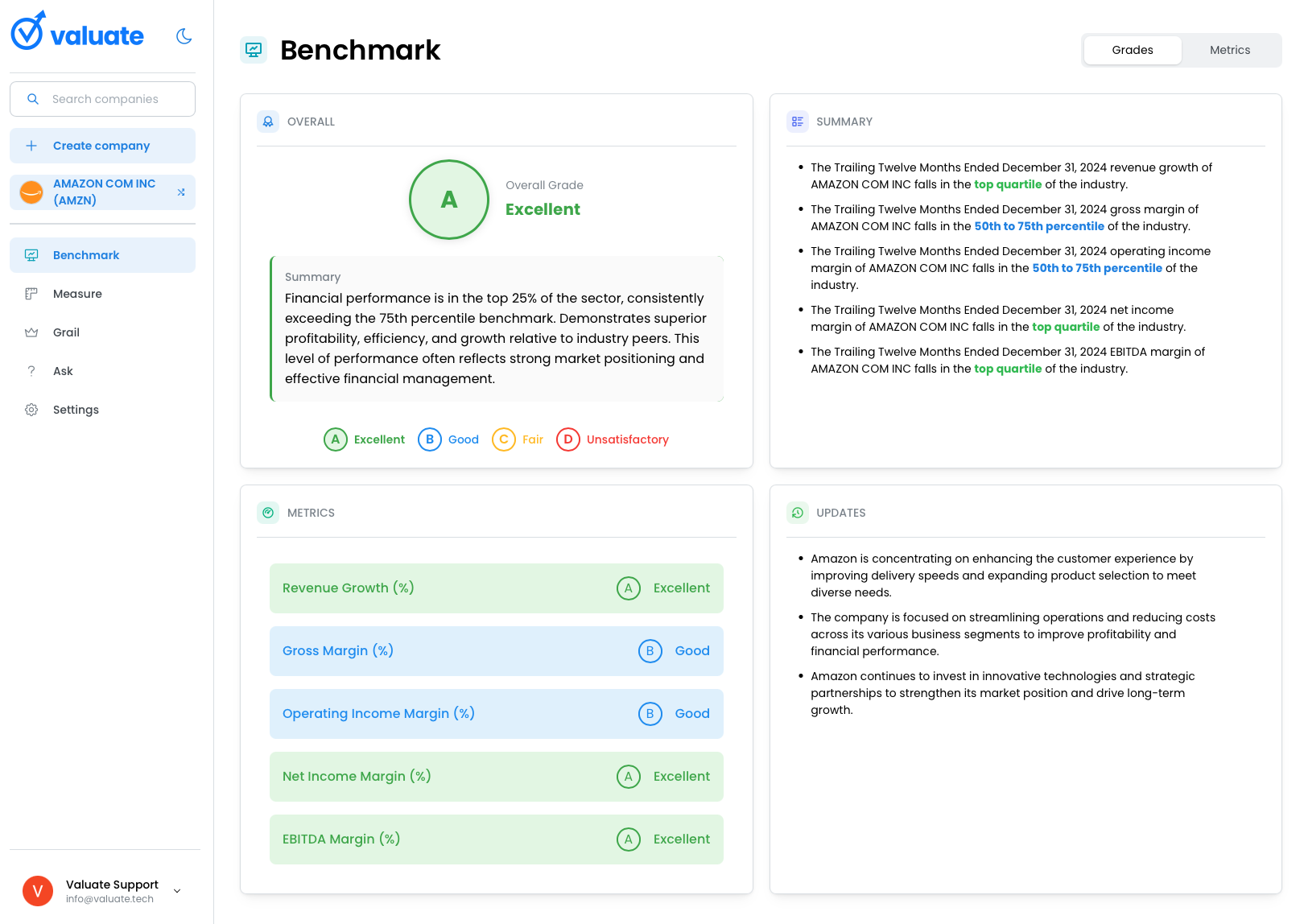1304x924 pixels.
Task: Click the A Excellent legend badge
Action: pyautogui.click(x=364, y=439)
